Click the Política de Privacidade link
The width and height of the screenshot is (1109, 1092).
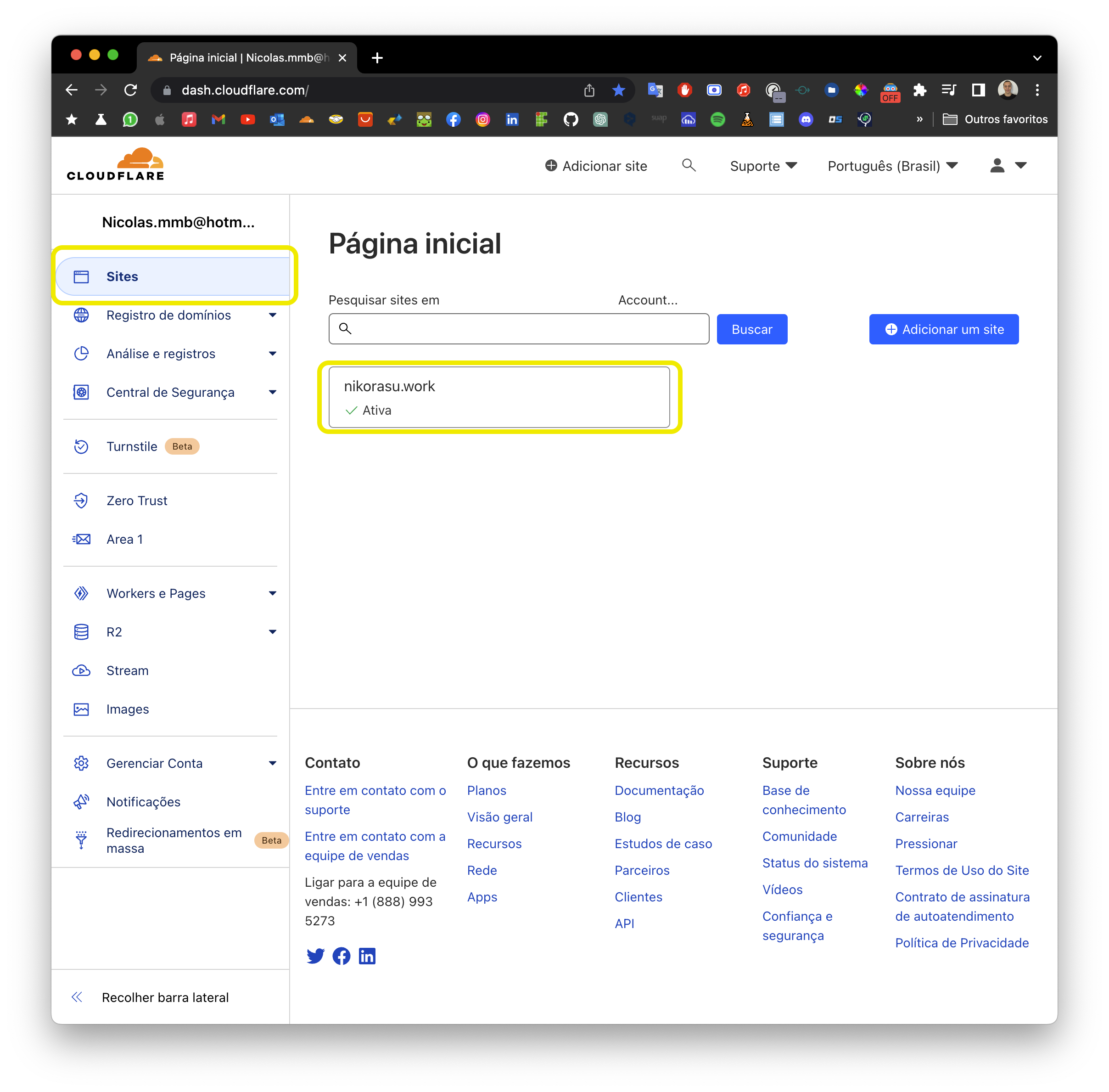click(x=962, y=943)
